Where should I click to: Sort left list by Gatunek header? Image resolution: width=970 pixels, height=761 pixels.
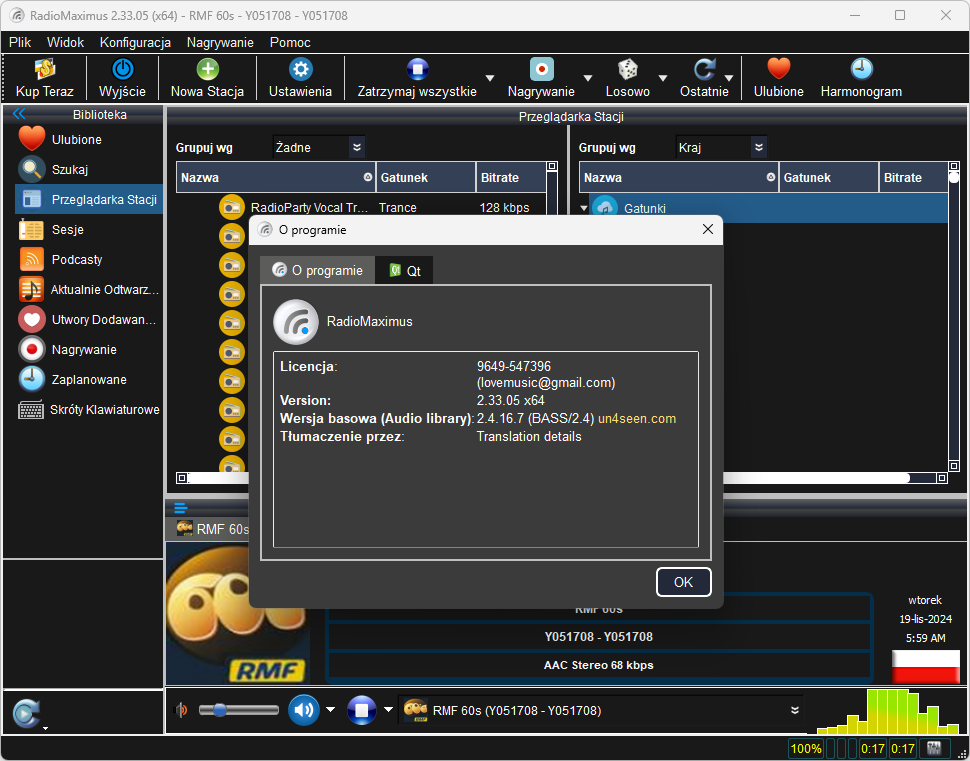pos(426,178)
